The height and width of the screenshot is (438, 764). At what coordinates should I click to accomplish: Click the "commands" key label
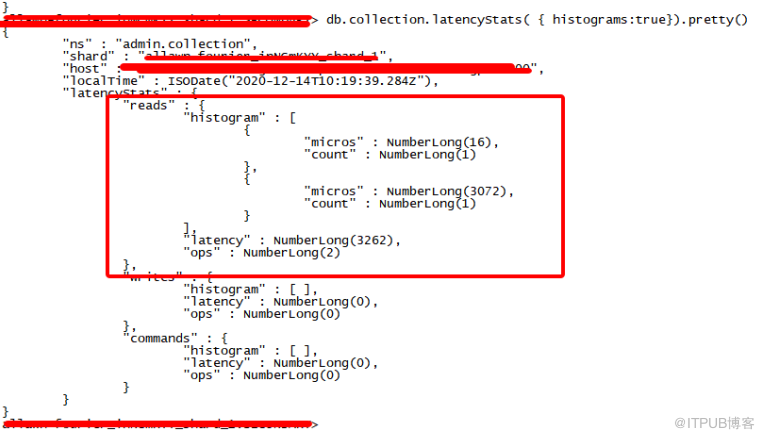tap(160, 338)
